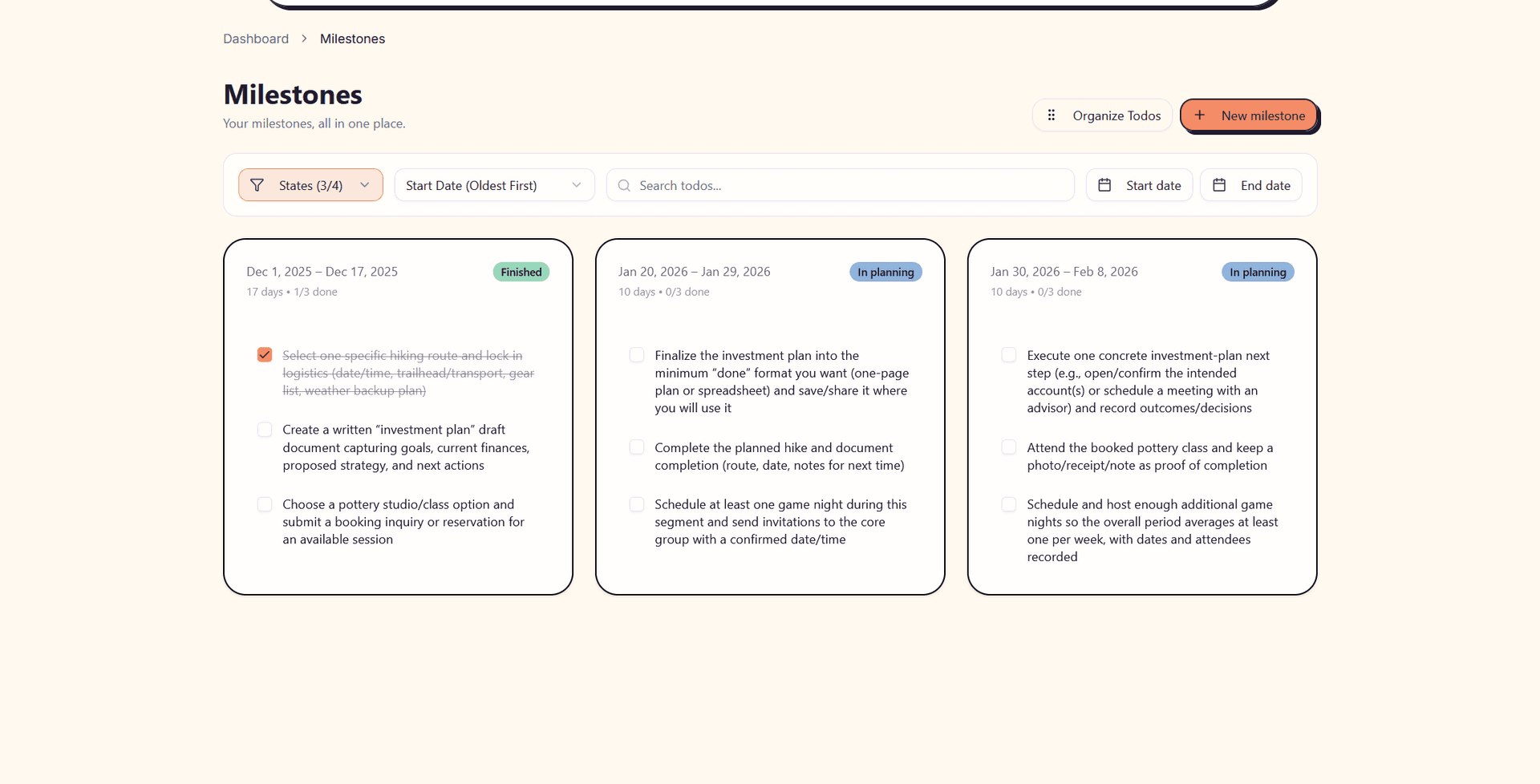
Task: Check the planned hike completion todo
Action: click(x=637, y=447)
